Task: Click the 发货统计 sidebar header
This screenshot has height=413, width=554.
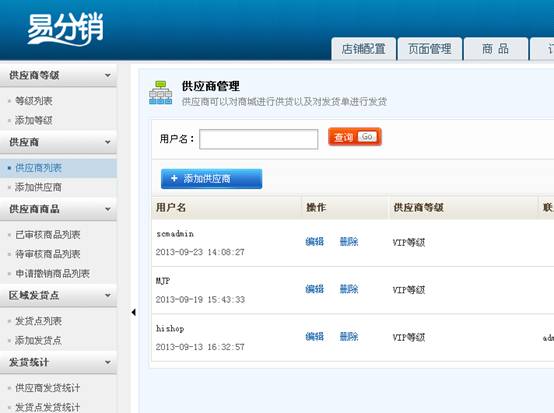Action: (58, 362)
